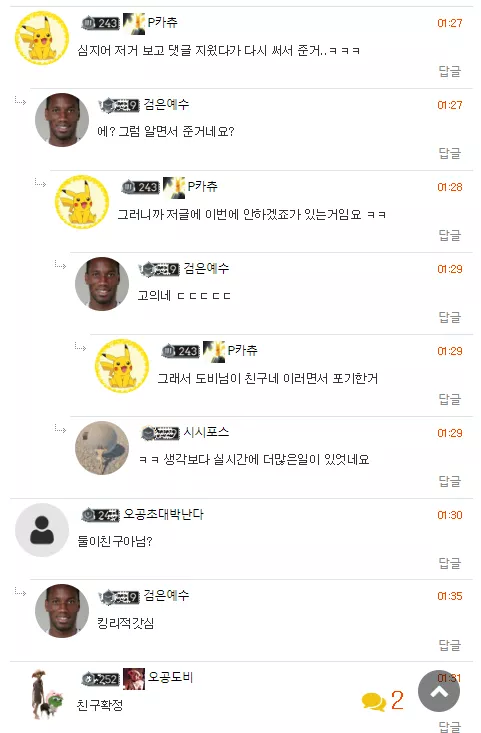Reply to 시시포스's comment via 답글

click(450, 481)
